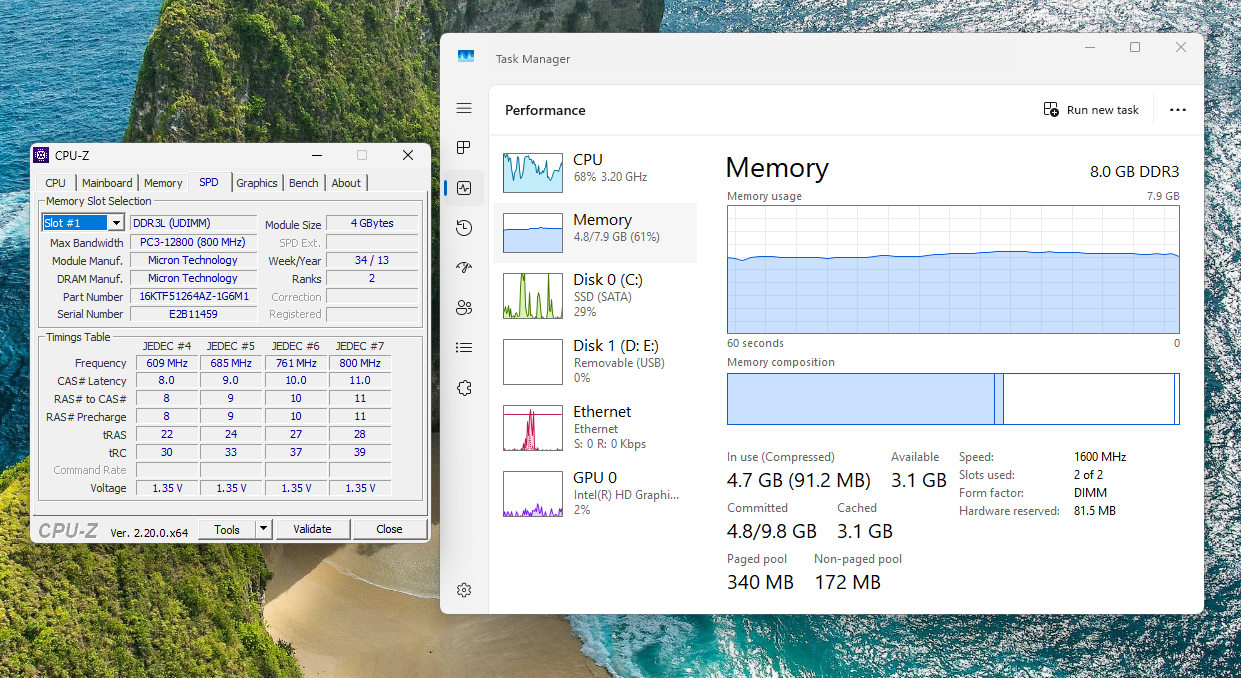Maximize the Task Manager window
Viewport: 1241px width, 678px height.
coord(1135,47)
